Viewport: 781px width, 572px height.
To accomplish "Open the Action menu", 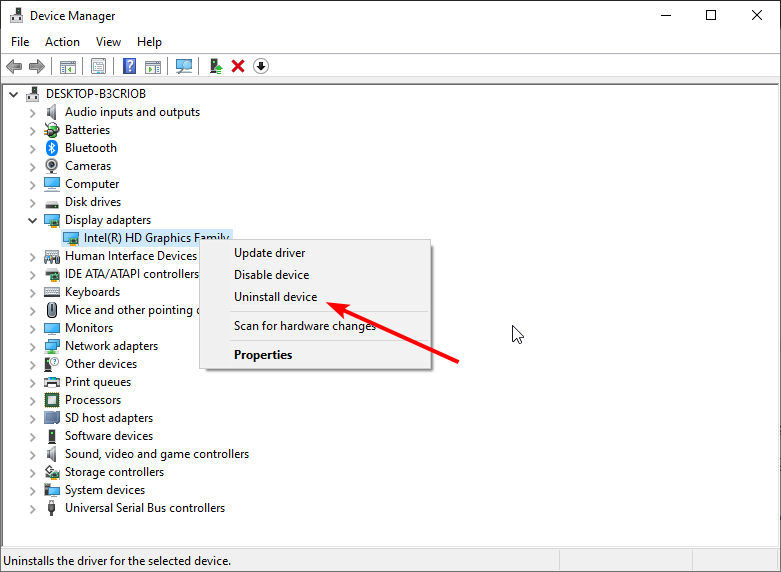I will point(62,42).
